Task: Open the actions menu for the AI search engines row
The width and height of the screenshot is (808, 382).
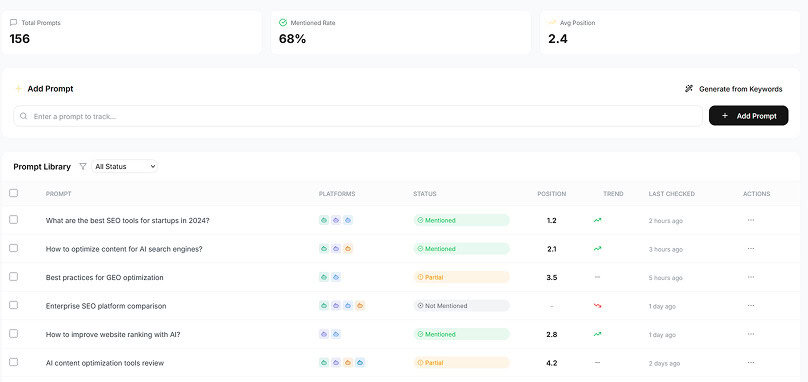Action: (751, 248)
